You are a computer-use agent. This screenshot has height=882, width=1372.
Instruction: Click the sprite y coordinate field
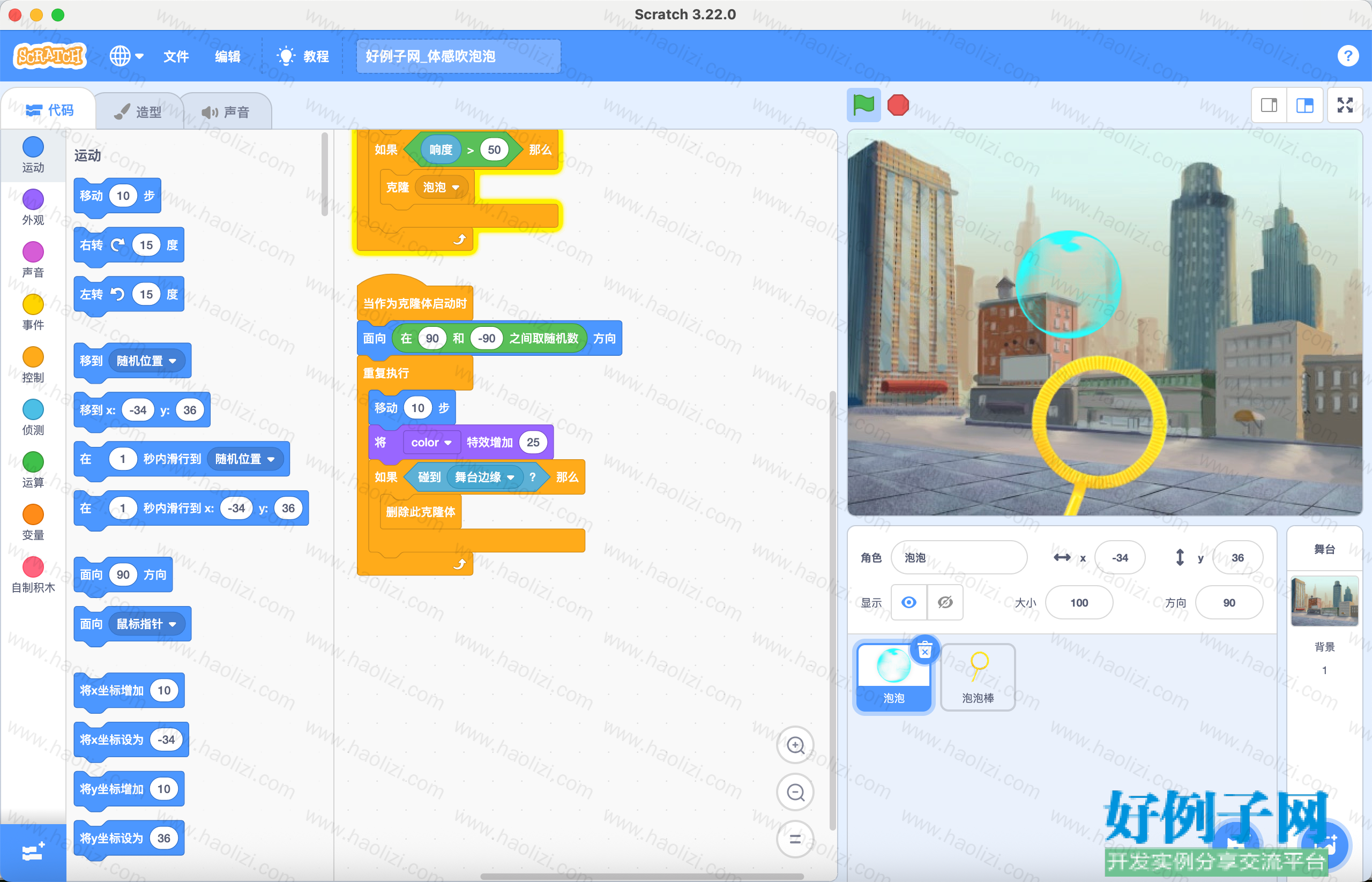coord(1237,557)
